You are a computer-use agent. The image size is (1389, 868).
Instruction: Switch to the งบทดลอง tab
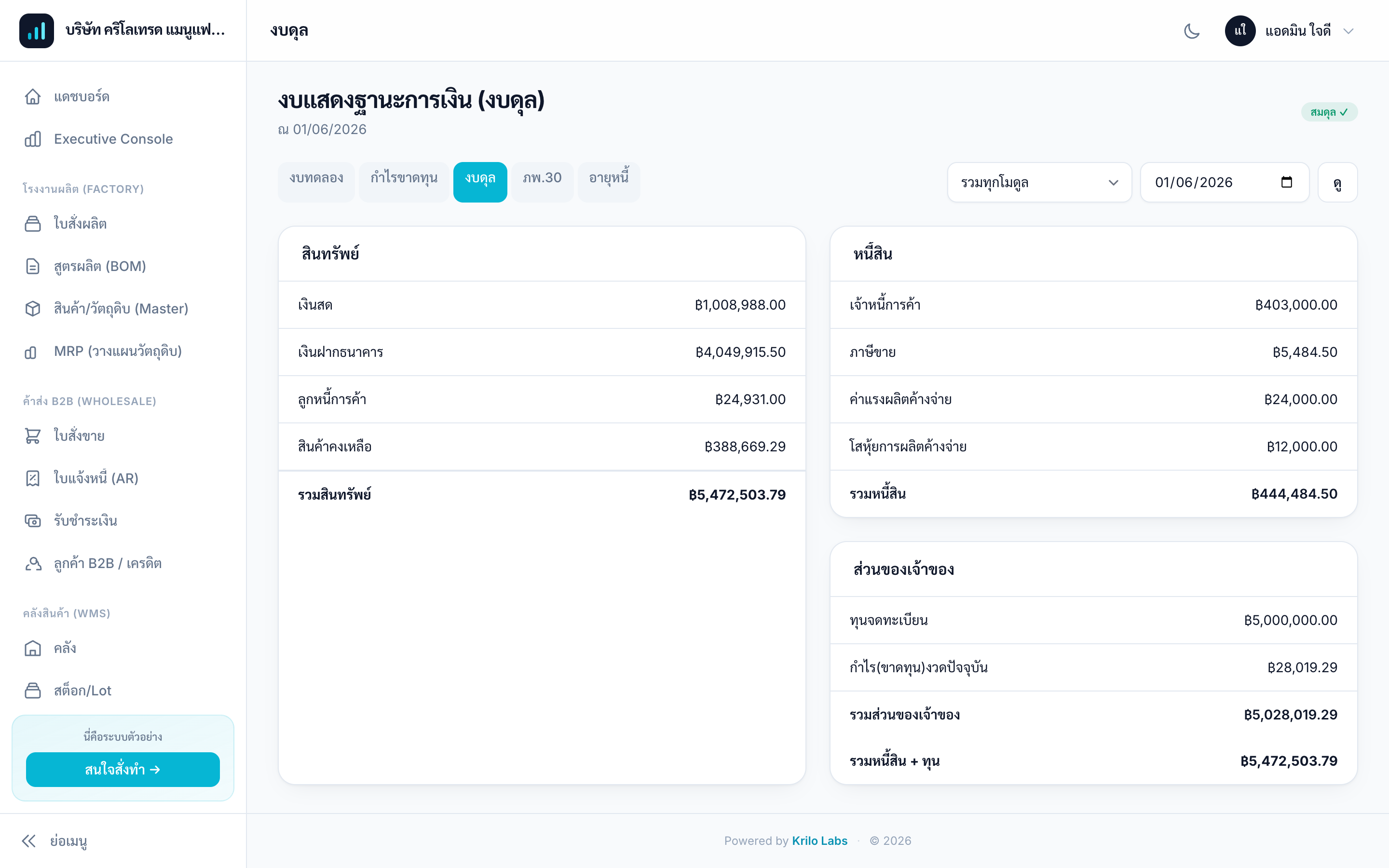(316, 182)
